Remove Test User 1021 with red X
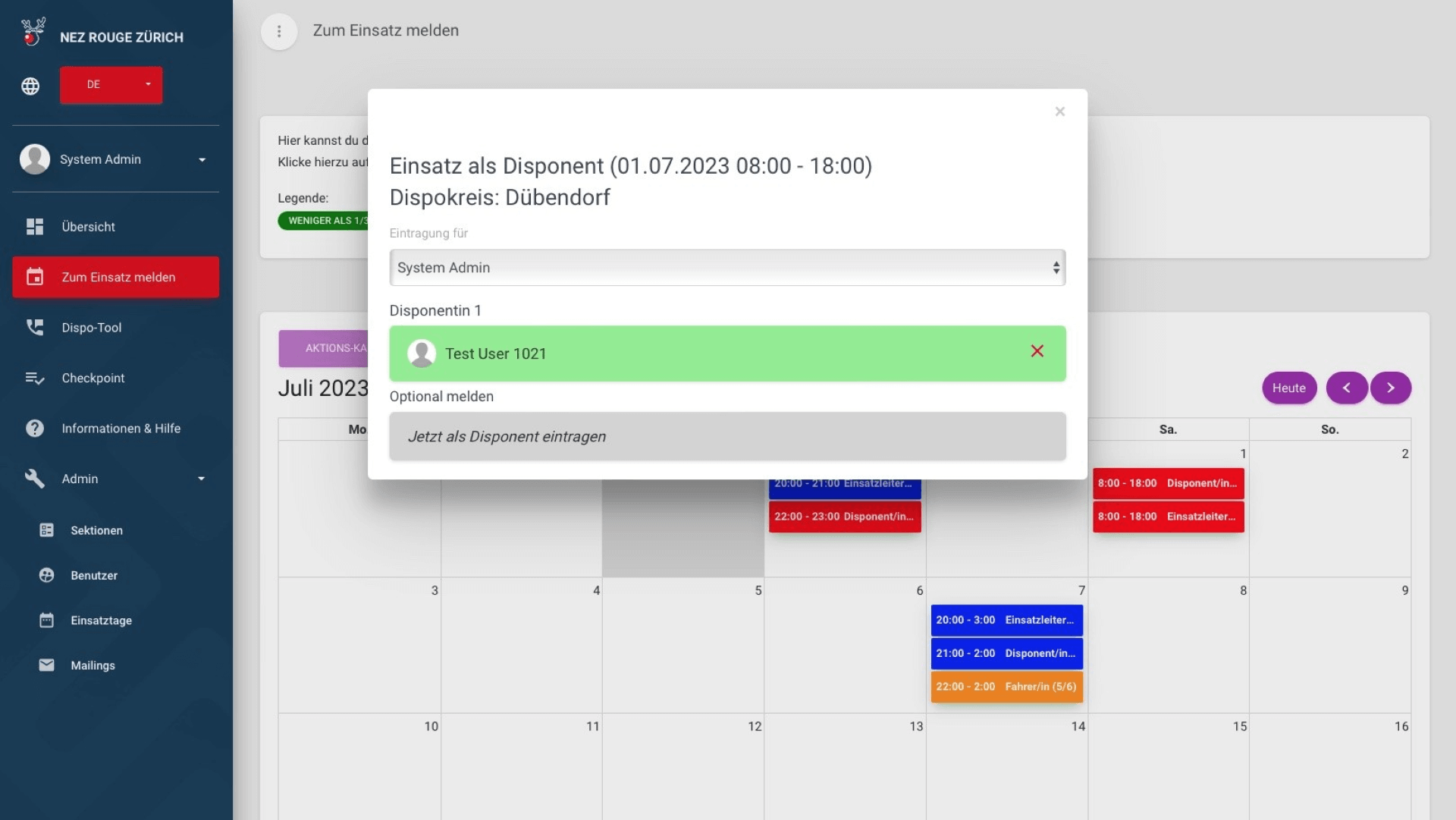 pyautogui.click(x=1037, y=351)
